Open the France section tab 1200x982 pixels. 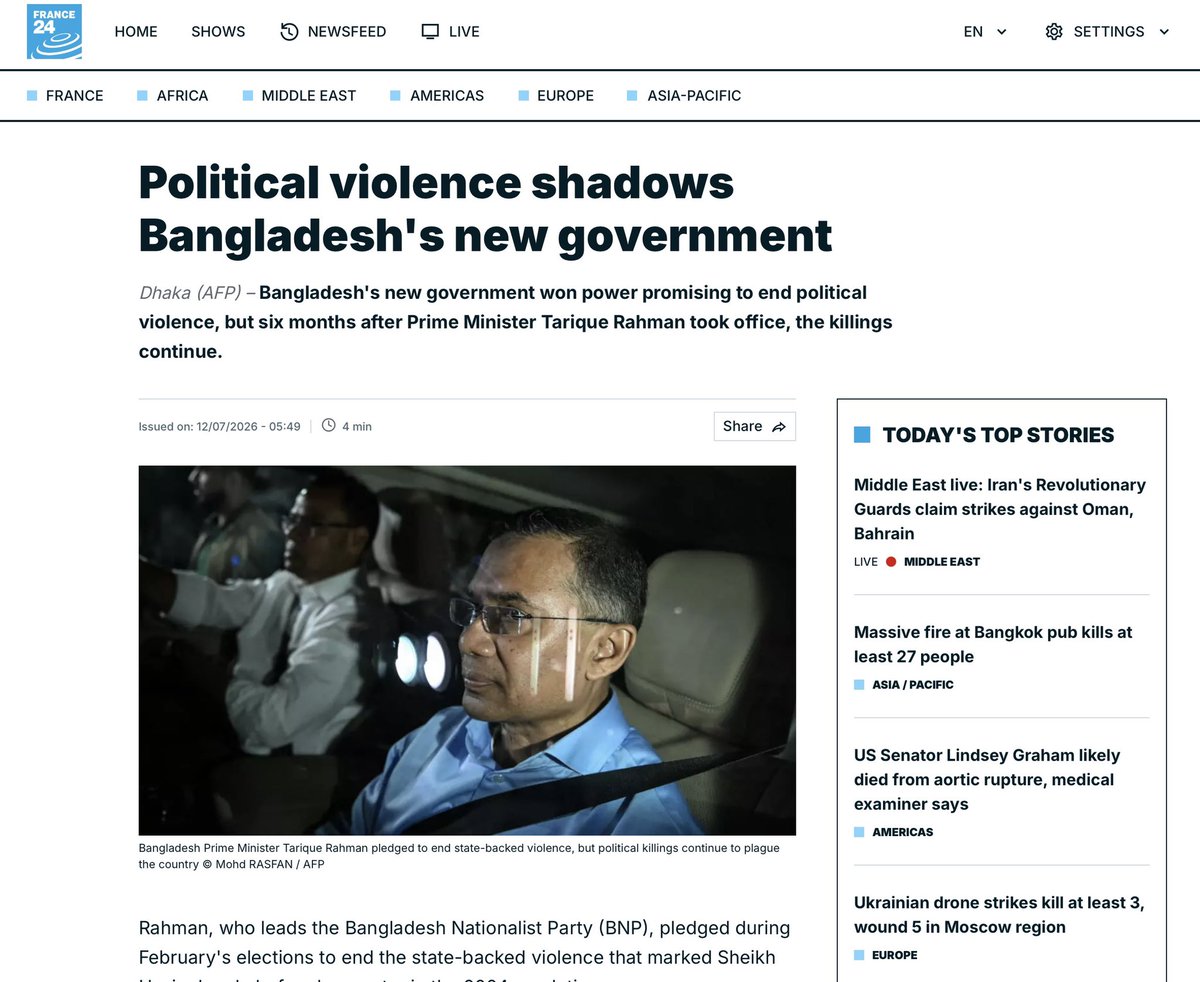coord(65,96)
